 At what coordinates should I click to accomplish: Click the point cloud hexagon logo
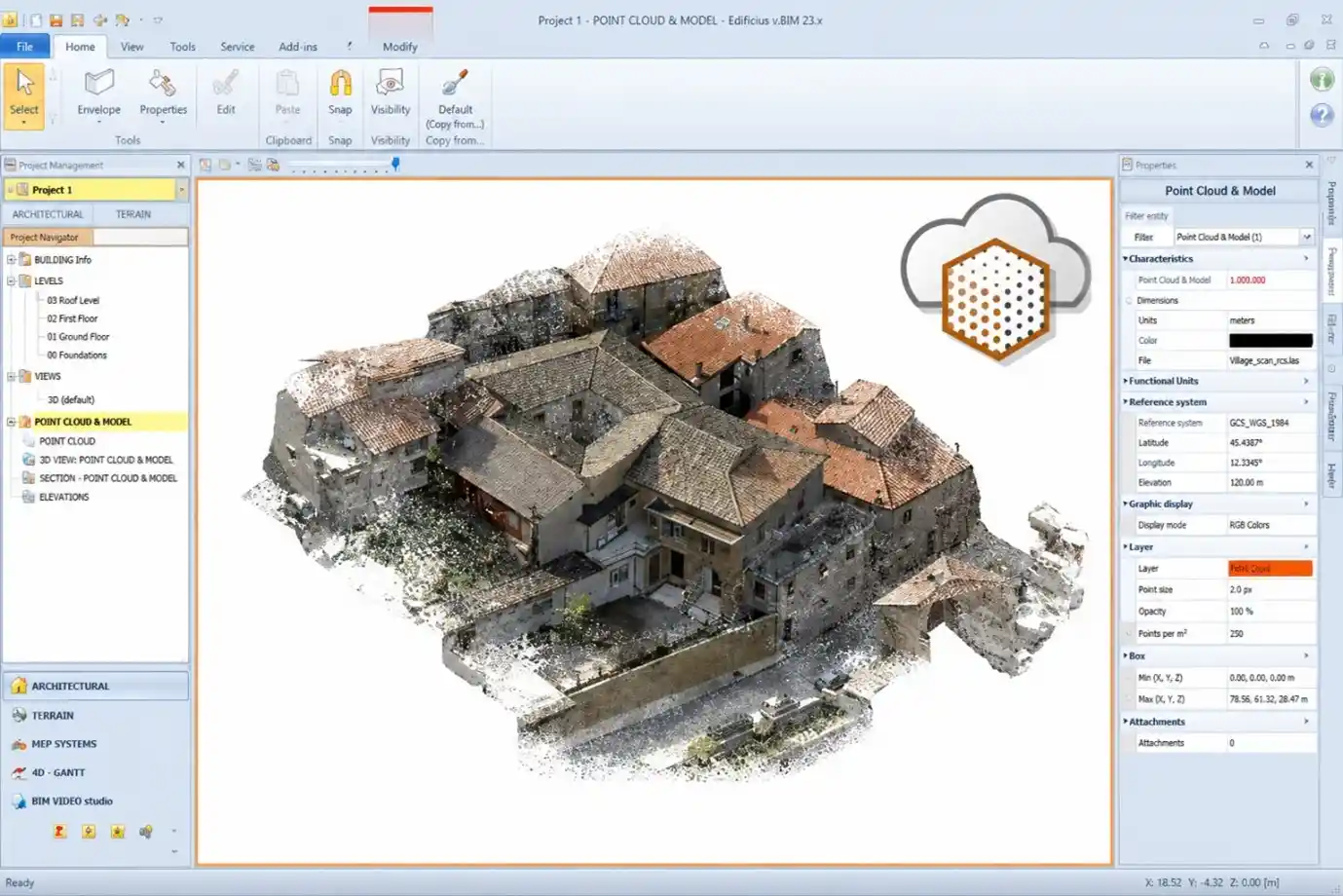(x=995, y=299)
